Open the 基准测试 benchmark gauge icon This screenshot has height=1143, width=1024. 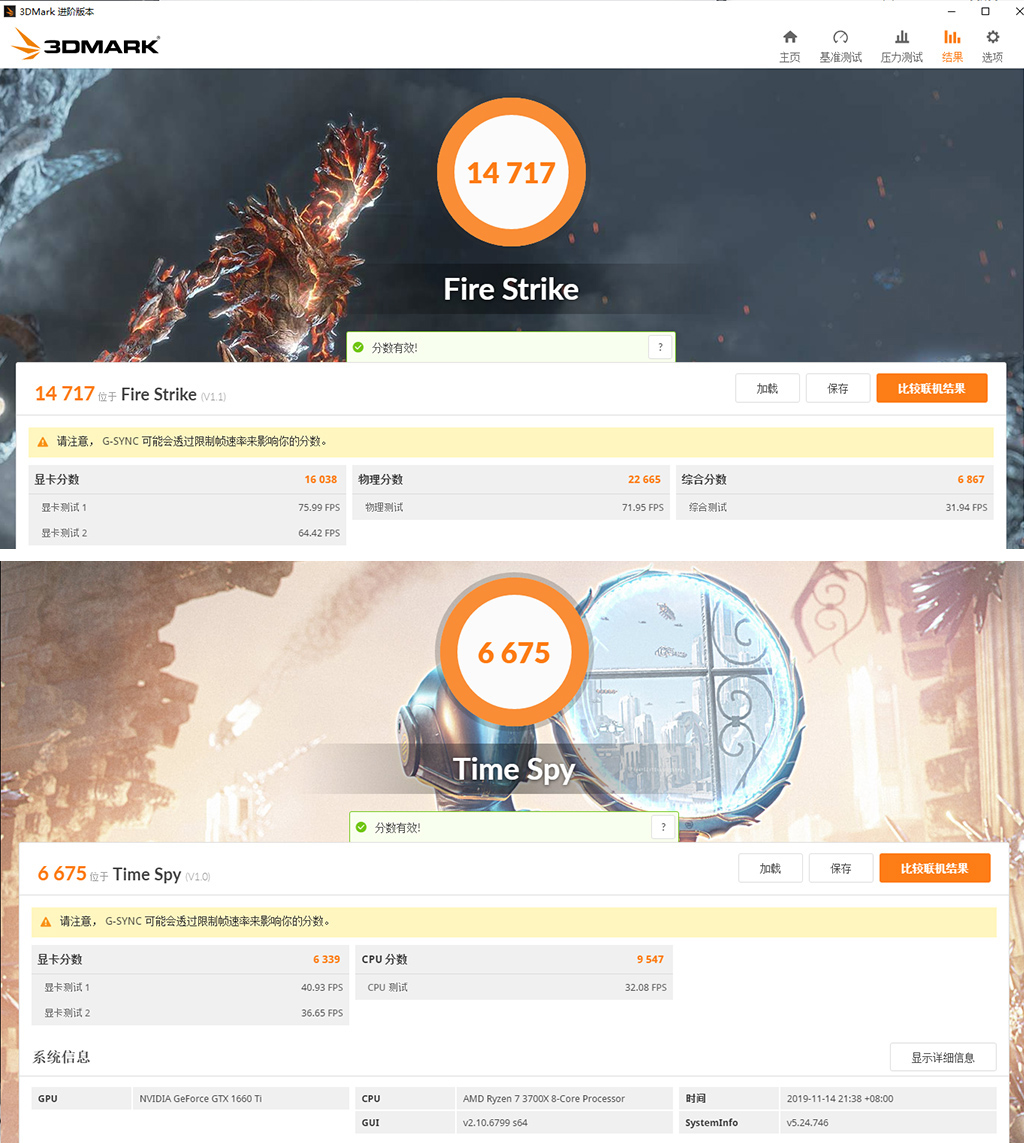[840, 37]
